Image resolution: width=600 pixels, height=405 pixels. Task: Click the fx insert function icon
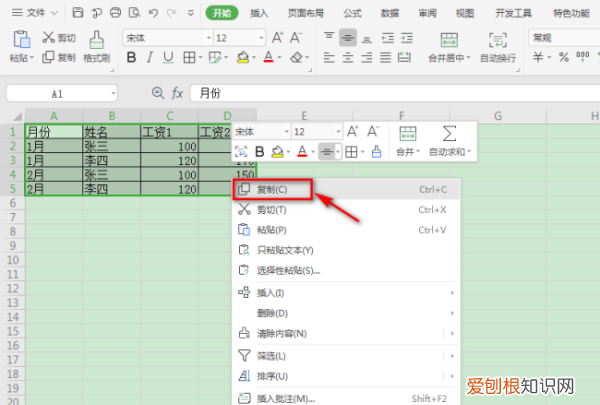[177, 93]
